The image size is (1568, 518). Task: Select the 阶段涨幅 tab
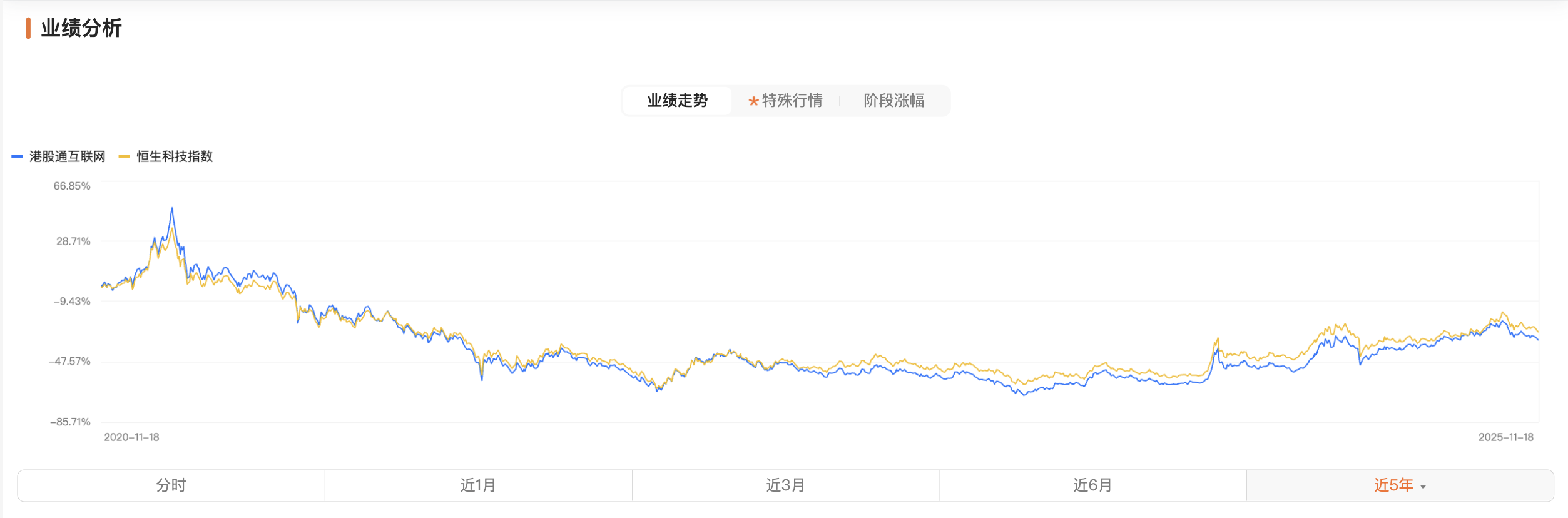click(893, 101)
